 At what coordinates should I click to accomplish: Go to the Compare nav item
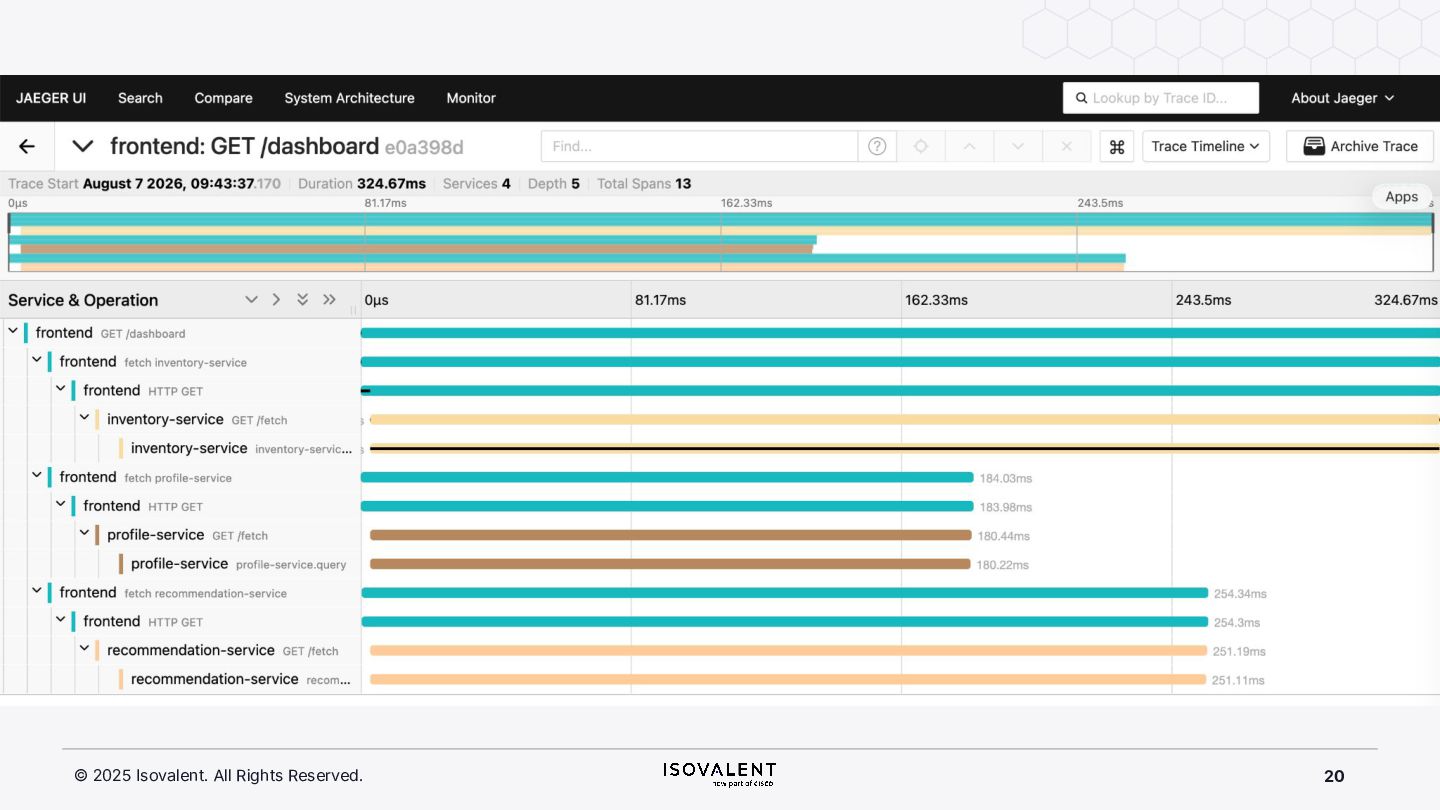[223, 98]
